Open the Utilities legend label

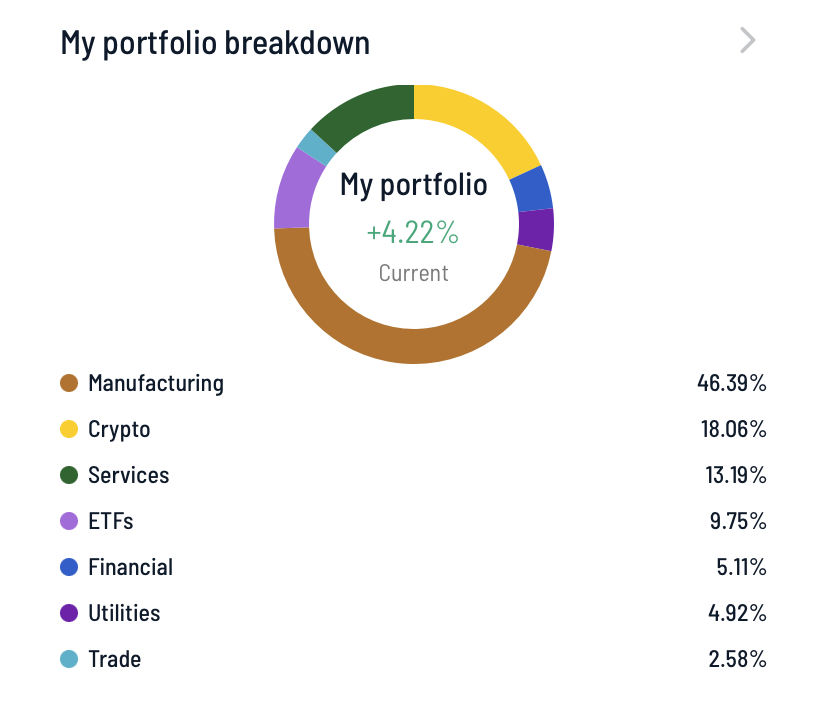click(124, 613)
